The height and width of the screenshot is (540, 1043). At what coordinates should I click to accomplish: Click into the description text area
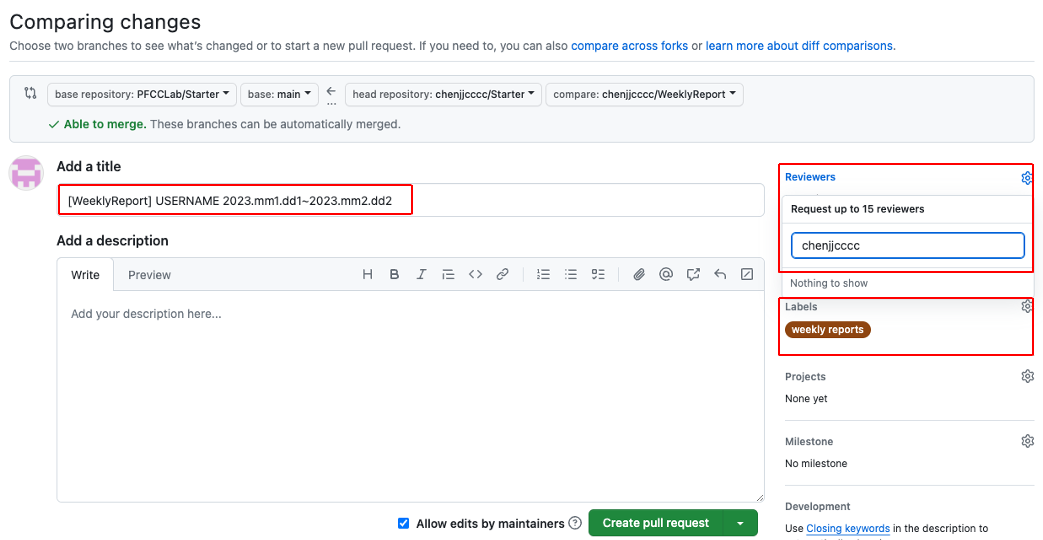pyautogui.click(x=410, y=396)
